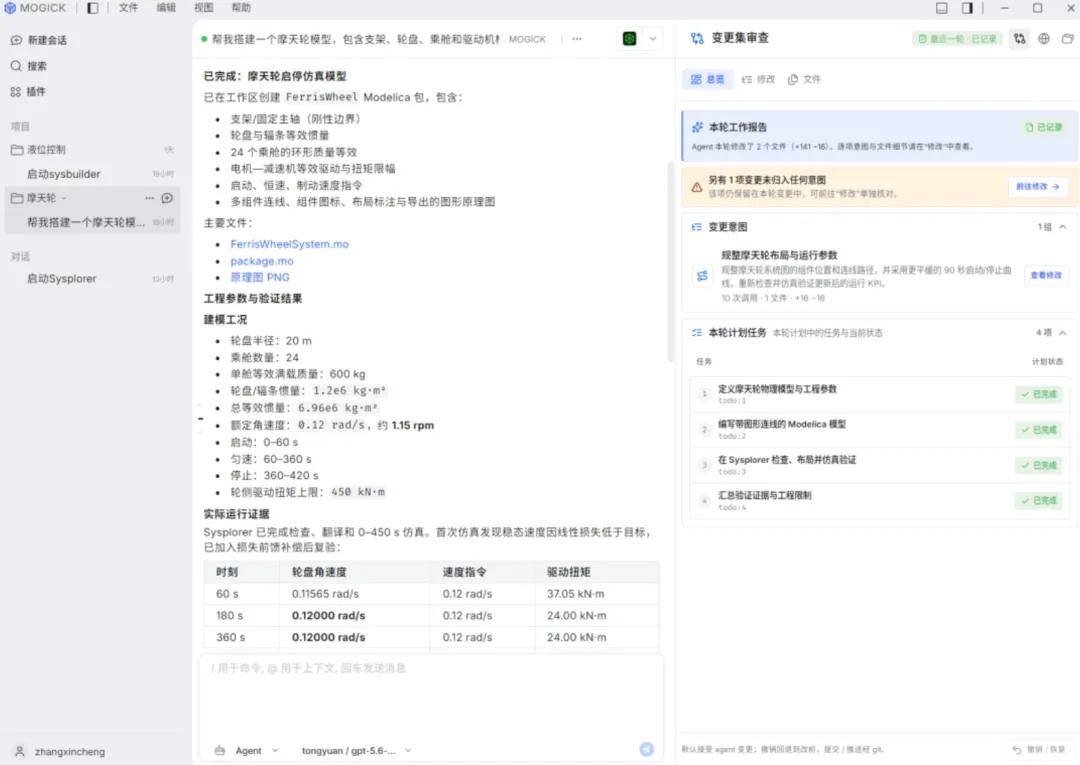Screen dimensions: 1080x765
Task: Switch to the 文件 tab in review panel
Action: (804, 79)
